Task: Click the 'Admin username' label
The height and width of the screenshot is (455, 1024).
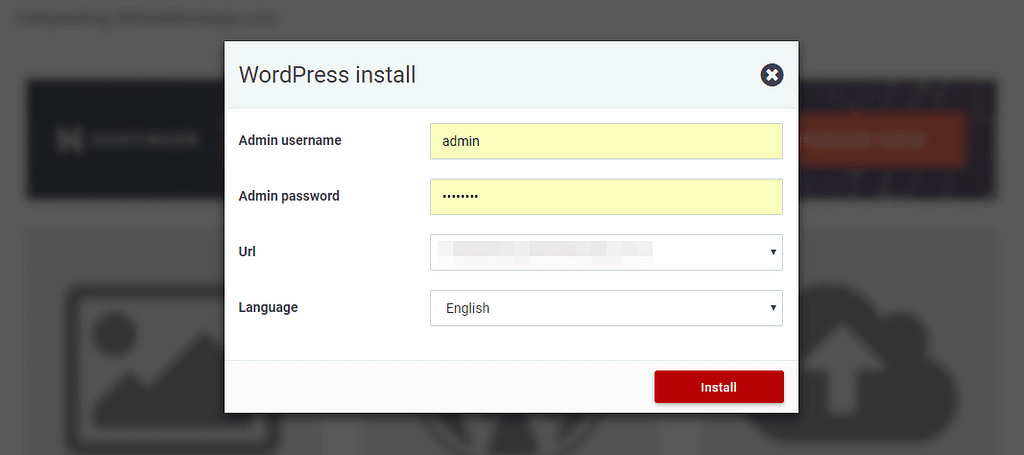Action: tap(290, 140)
